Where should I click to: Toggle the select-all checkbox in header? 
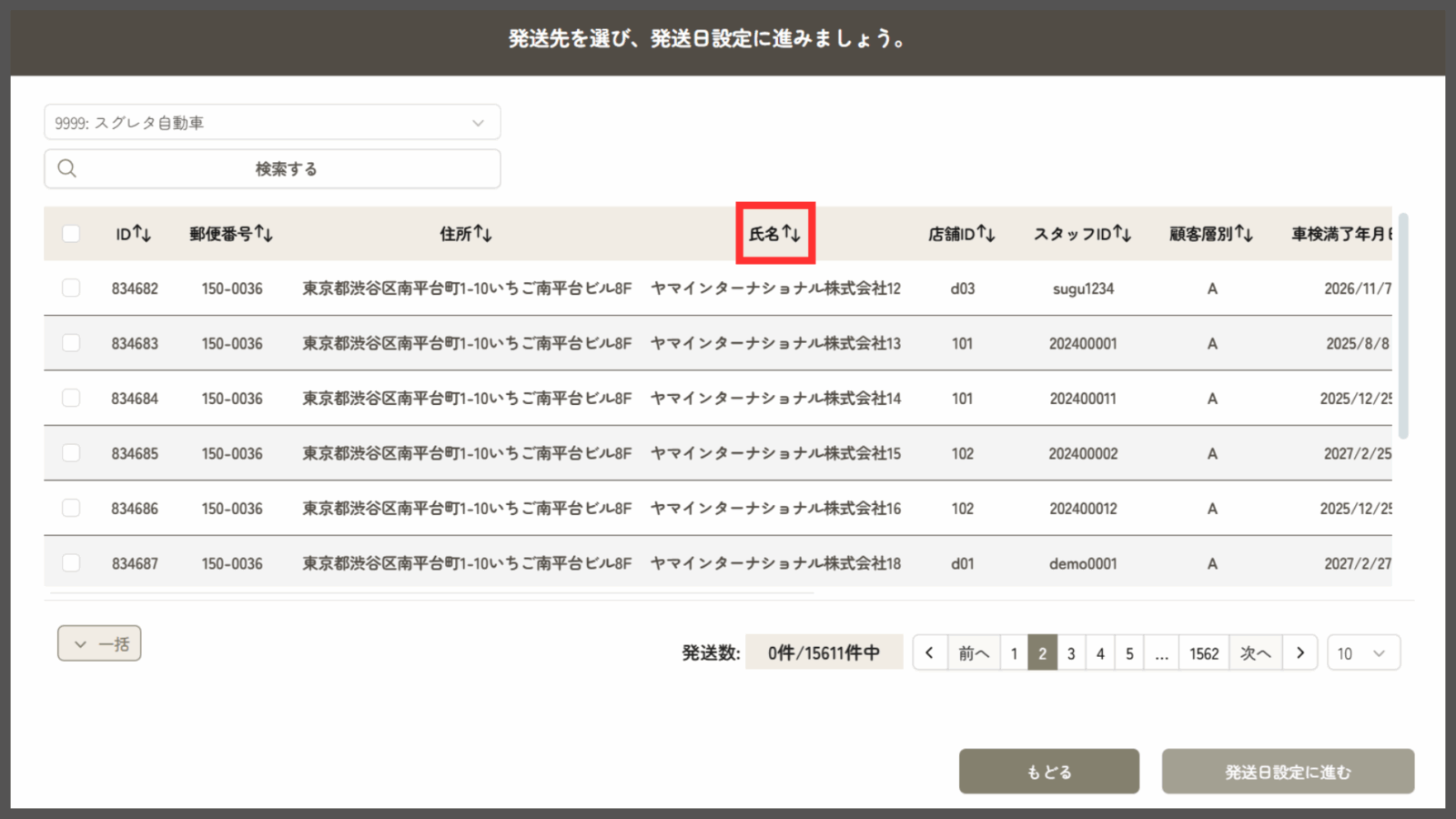coord(71,234)
